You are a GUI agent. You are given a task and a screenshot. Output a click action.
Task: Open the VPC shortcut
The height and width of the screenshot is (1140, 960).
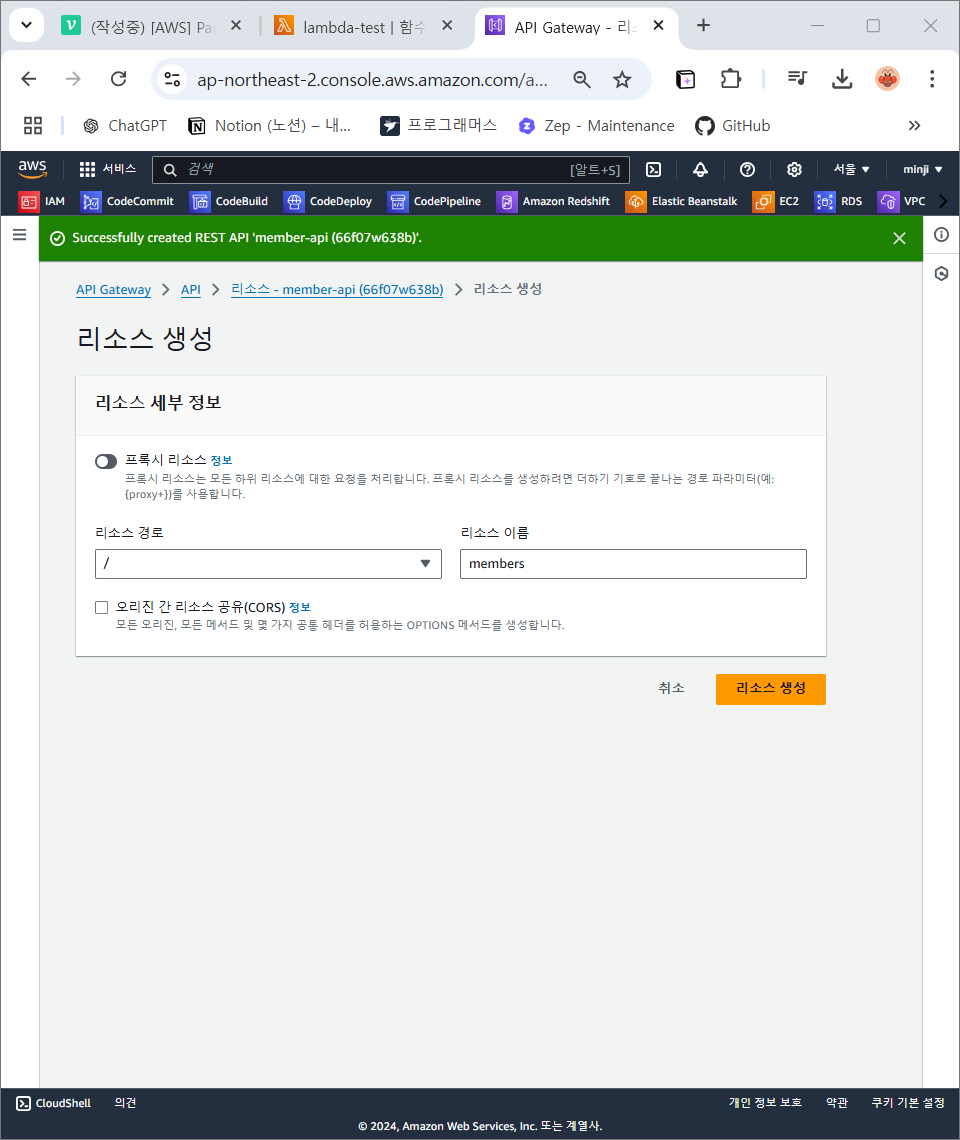pyautogui.click(x=902, y=201)
